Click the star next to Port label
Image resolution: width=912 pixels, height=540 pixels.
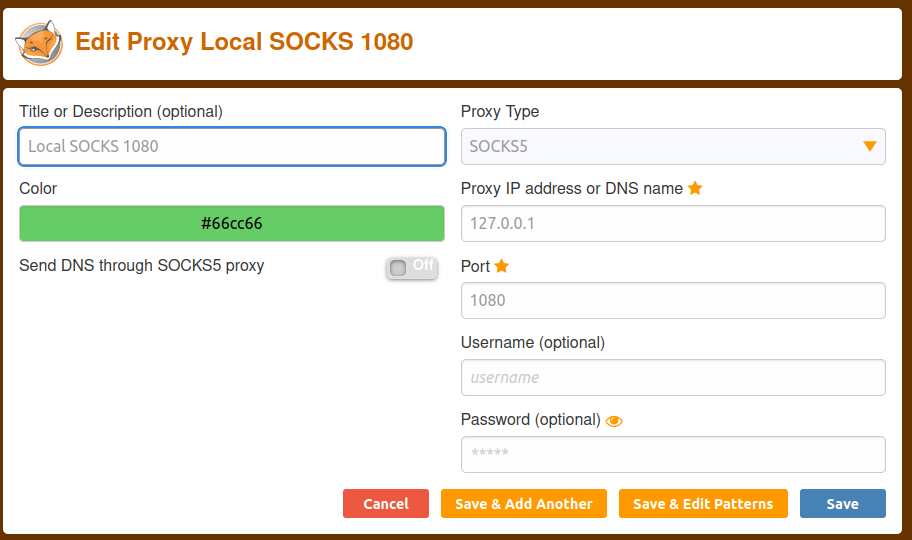point(502,266)
